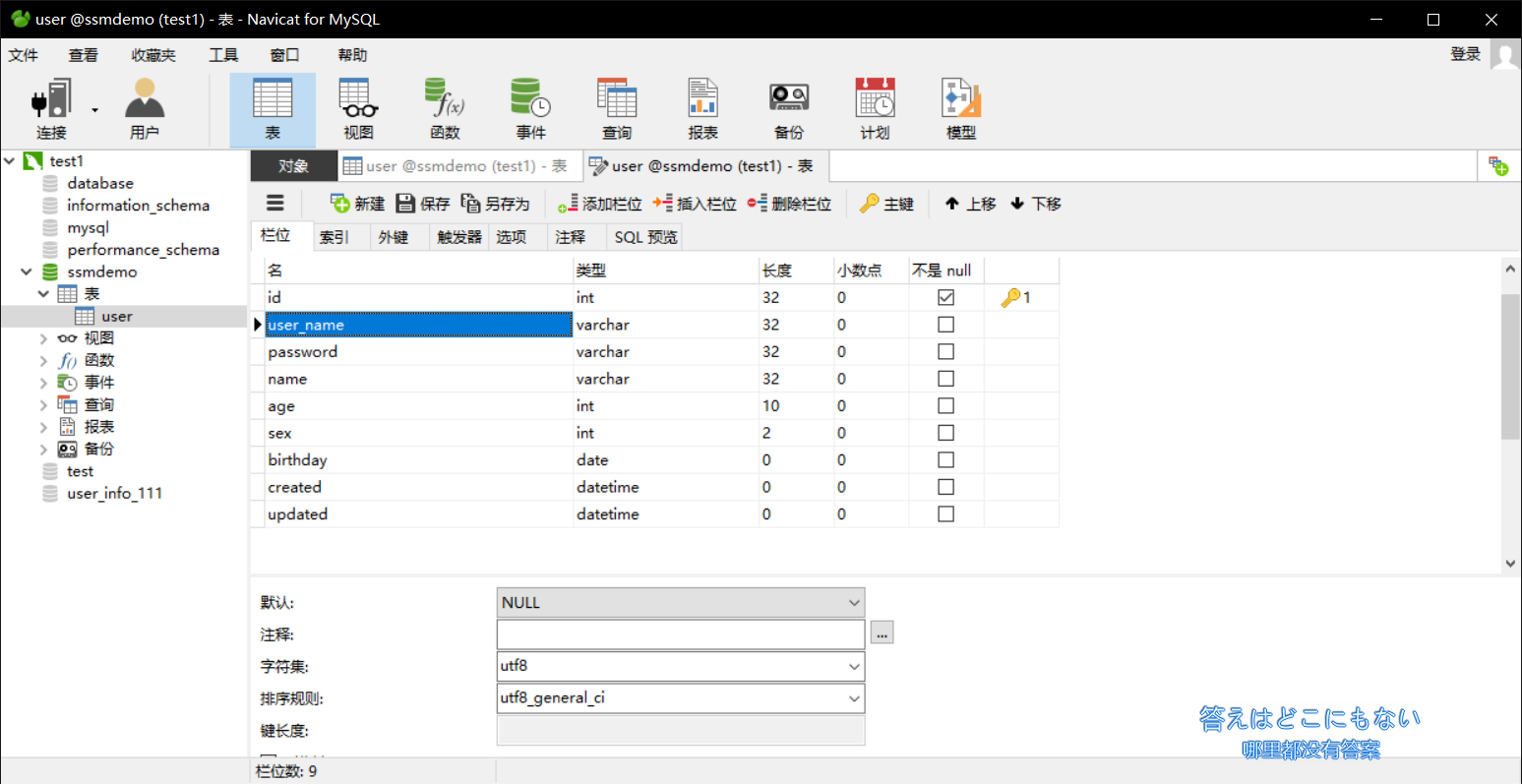Expand the 视图 tree node
1522x784 pixels.
(43, 338)
